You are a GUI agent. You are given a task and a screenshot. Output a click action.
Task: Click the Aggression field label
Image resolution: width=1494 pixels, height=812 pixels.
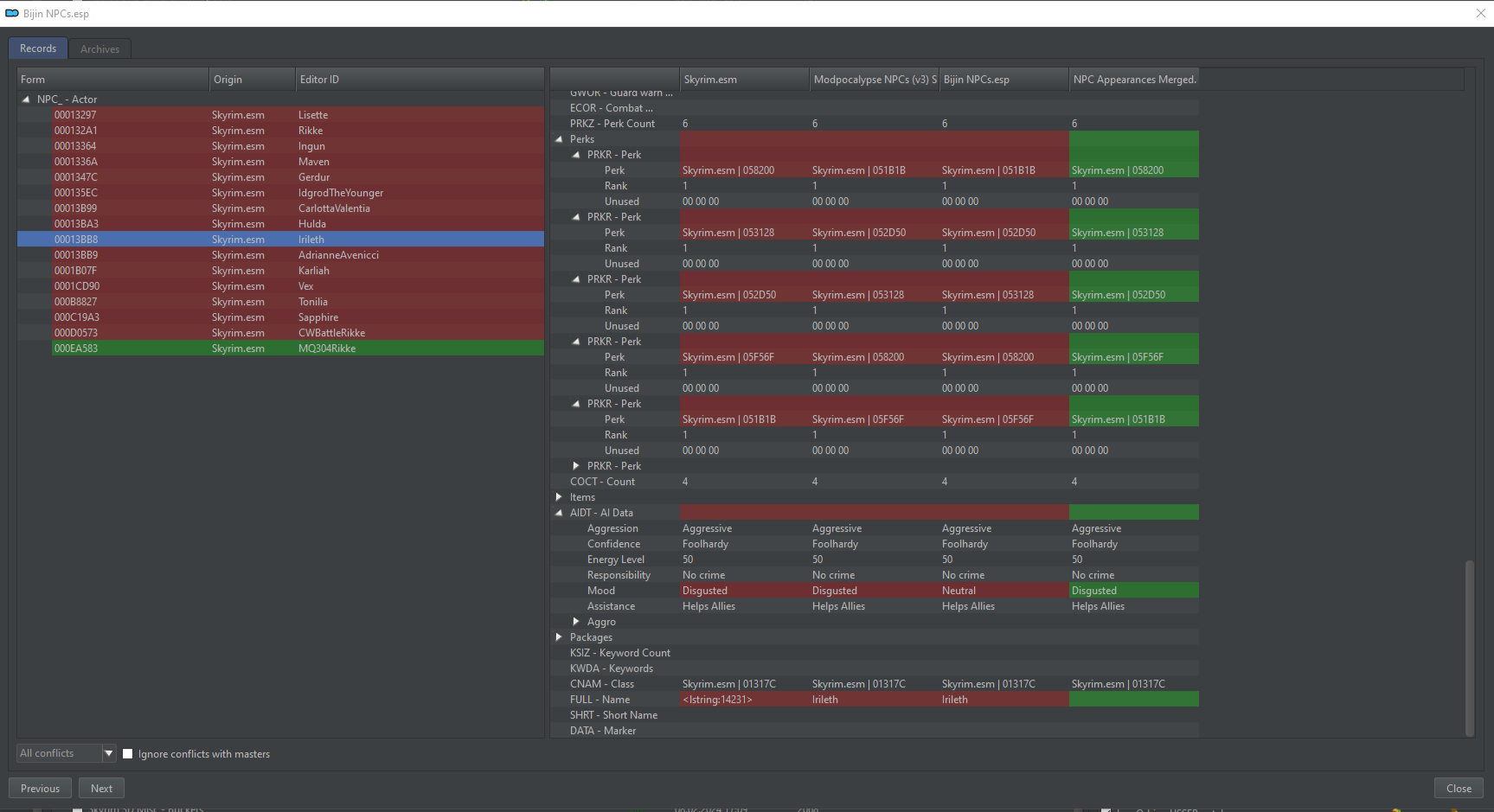click(x=612, y=528)
